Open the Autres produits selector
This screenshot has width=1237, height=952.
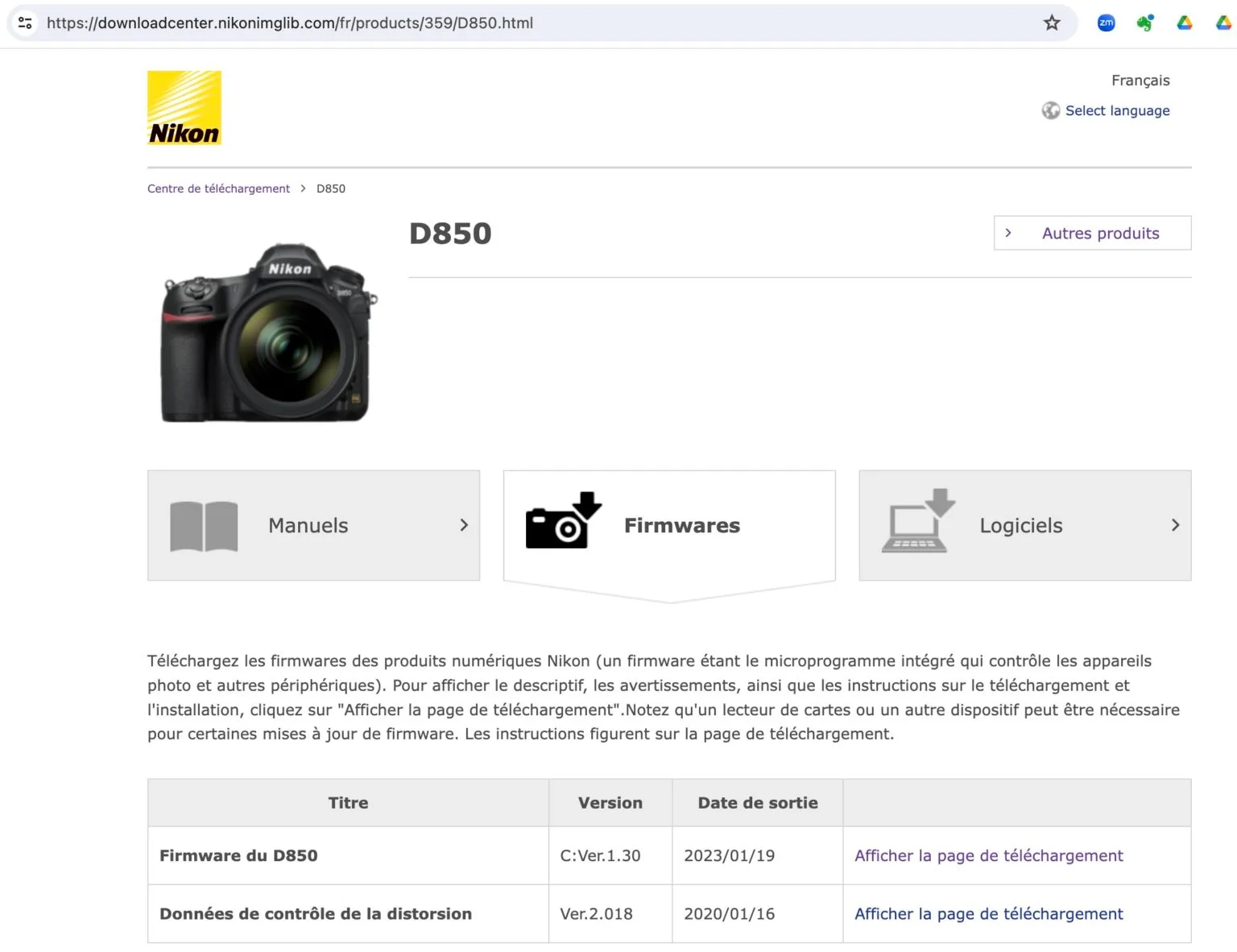[1092, 233]
